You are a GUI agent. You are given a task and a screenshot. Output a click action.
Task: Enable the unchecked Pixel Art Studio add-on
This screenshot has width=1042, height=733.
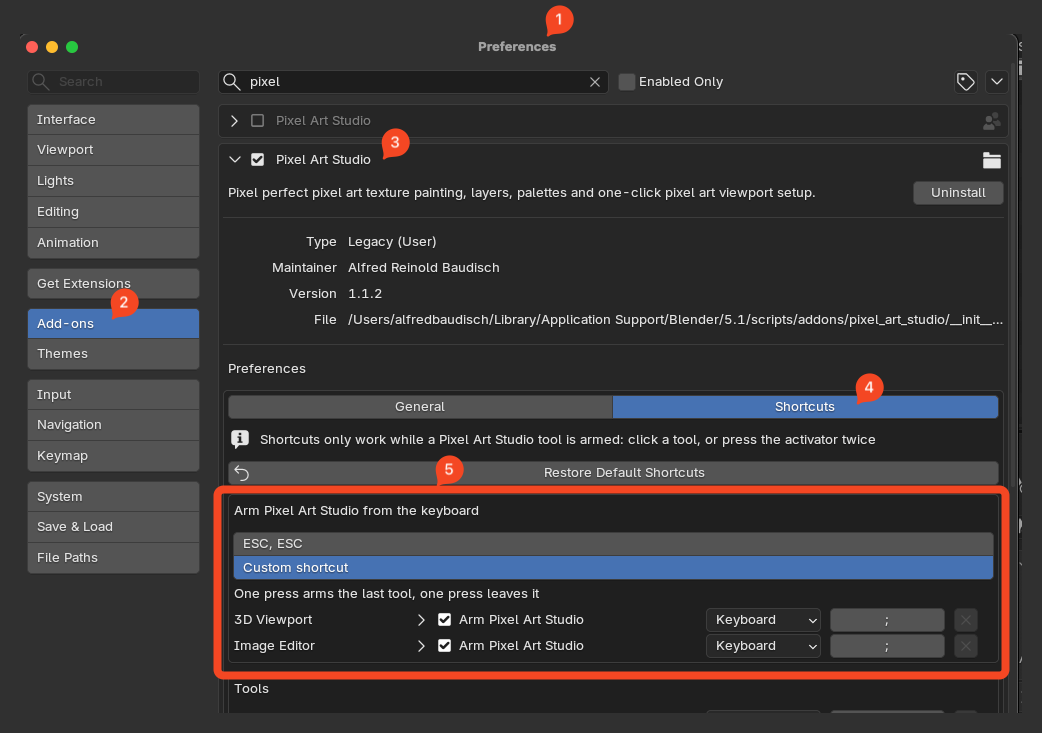(x=258, y=121)
